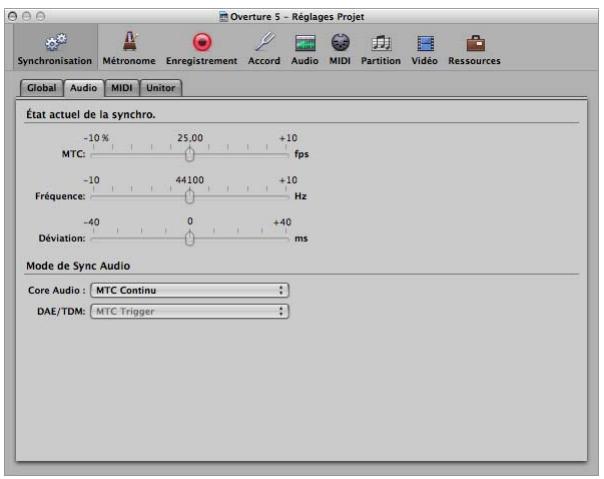Open the Accord tuning fork settings
604x479 pixels.
(x=264, y=48)
